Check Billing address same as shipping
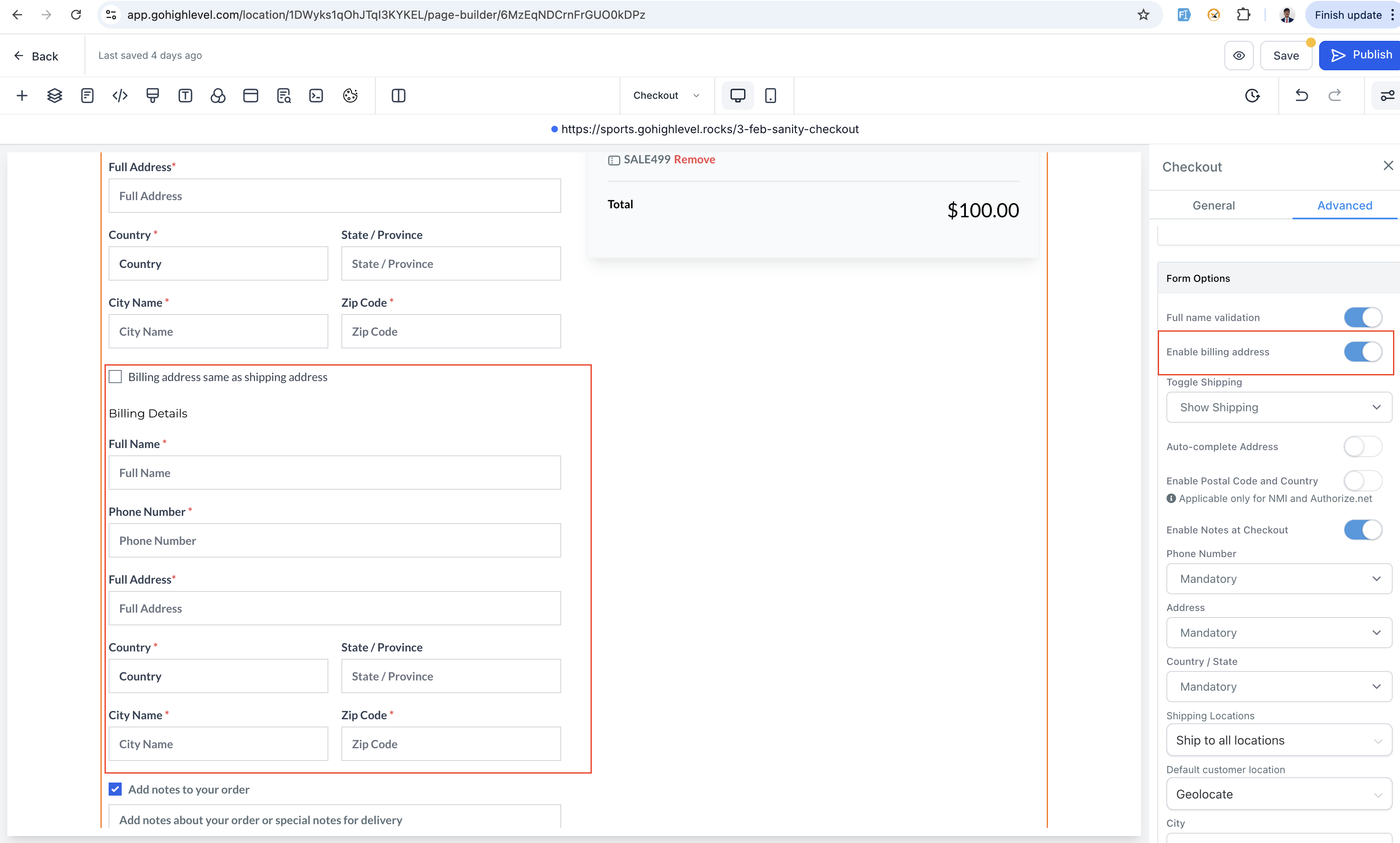The image size is (1400, 843). pyautogui.click(x=115, y=377)
